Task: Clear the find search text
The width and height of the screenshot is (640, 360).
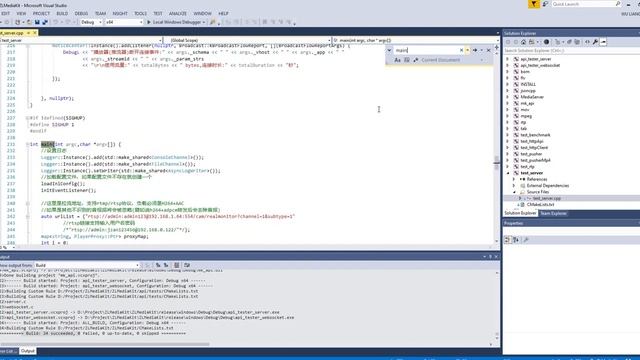Action: 462,50
